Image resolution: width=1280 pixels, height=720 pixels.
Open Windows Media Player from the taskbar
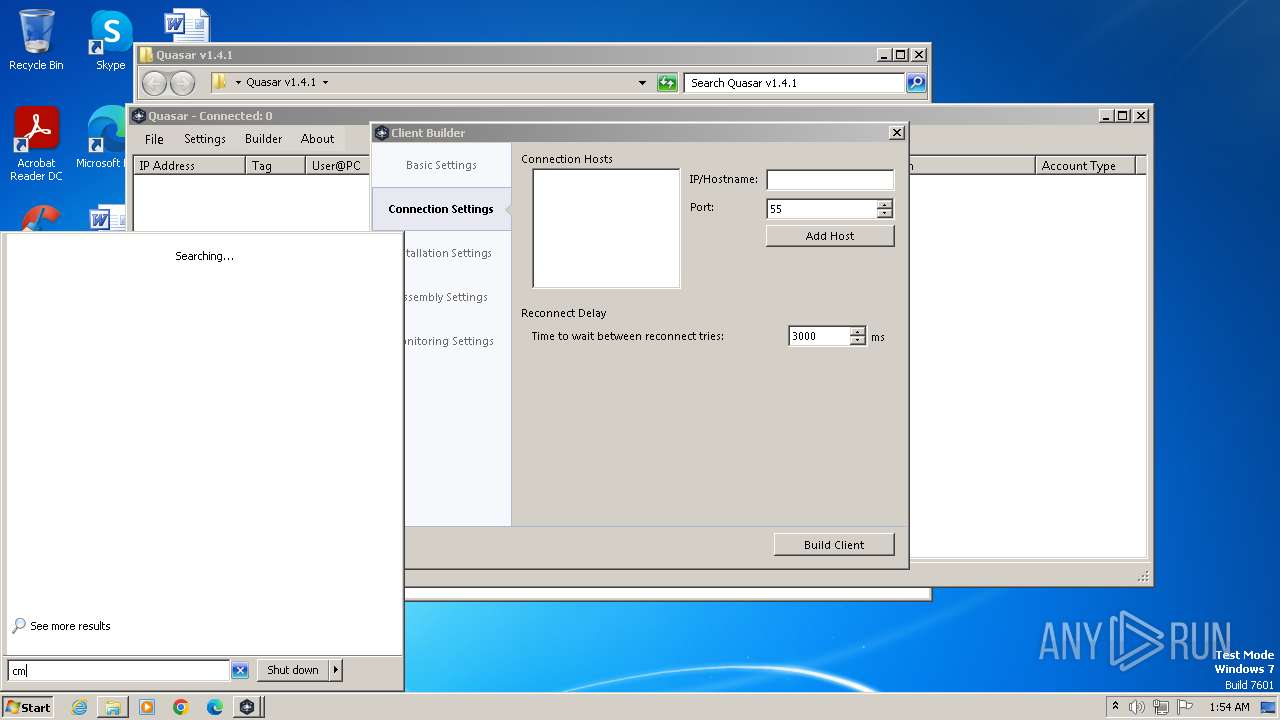pos(147,707)
